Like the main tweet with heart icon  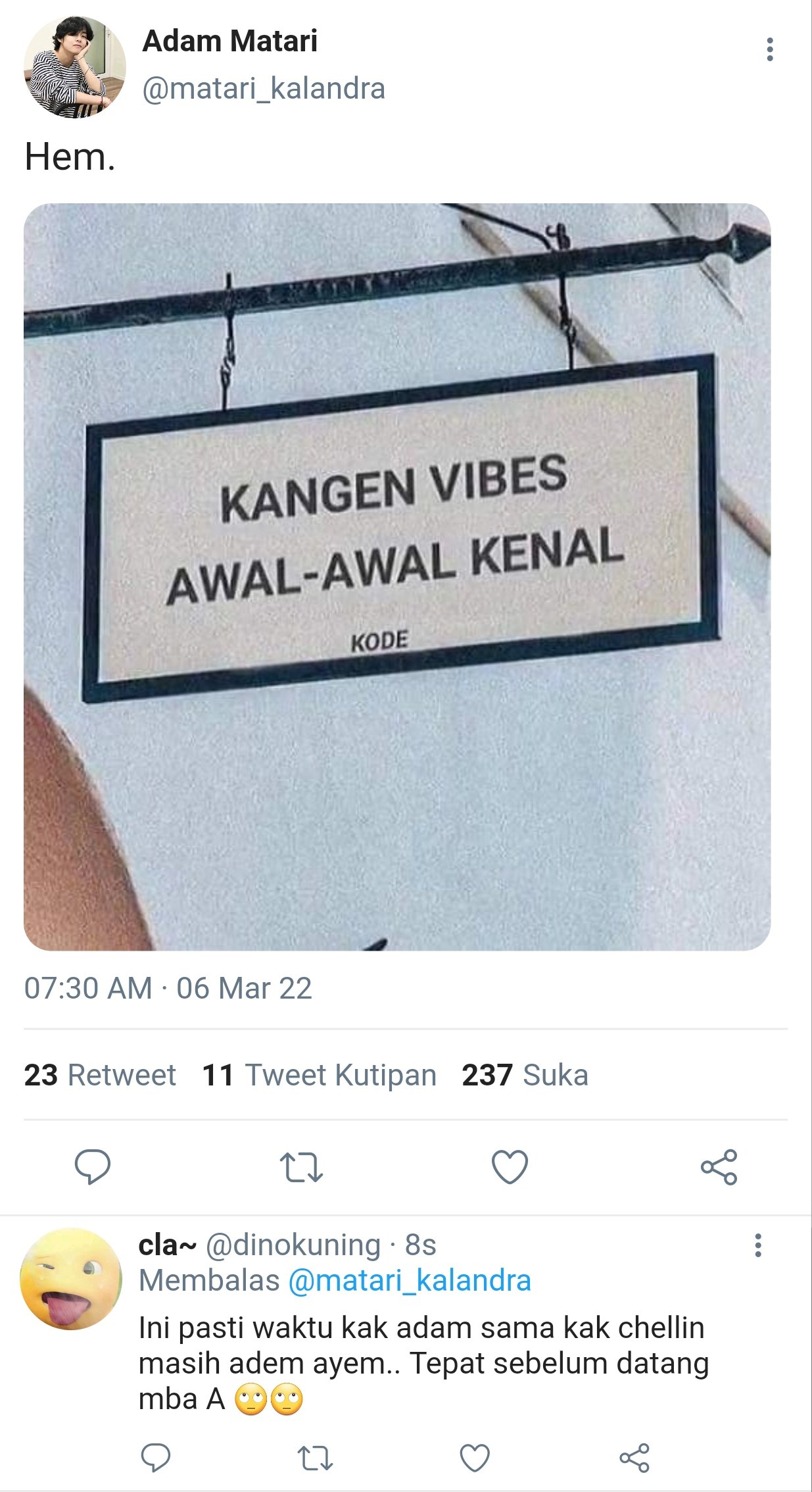click(510, 1167)
